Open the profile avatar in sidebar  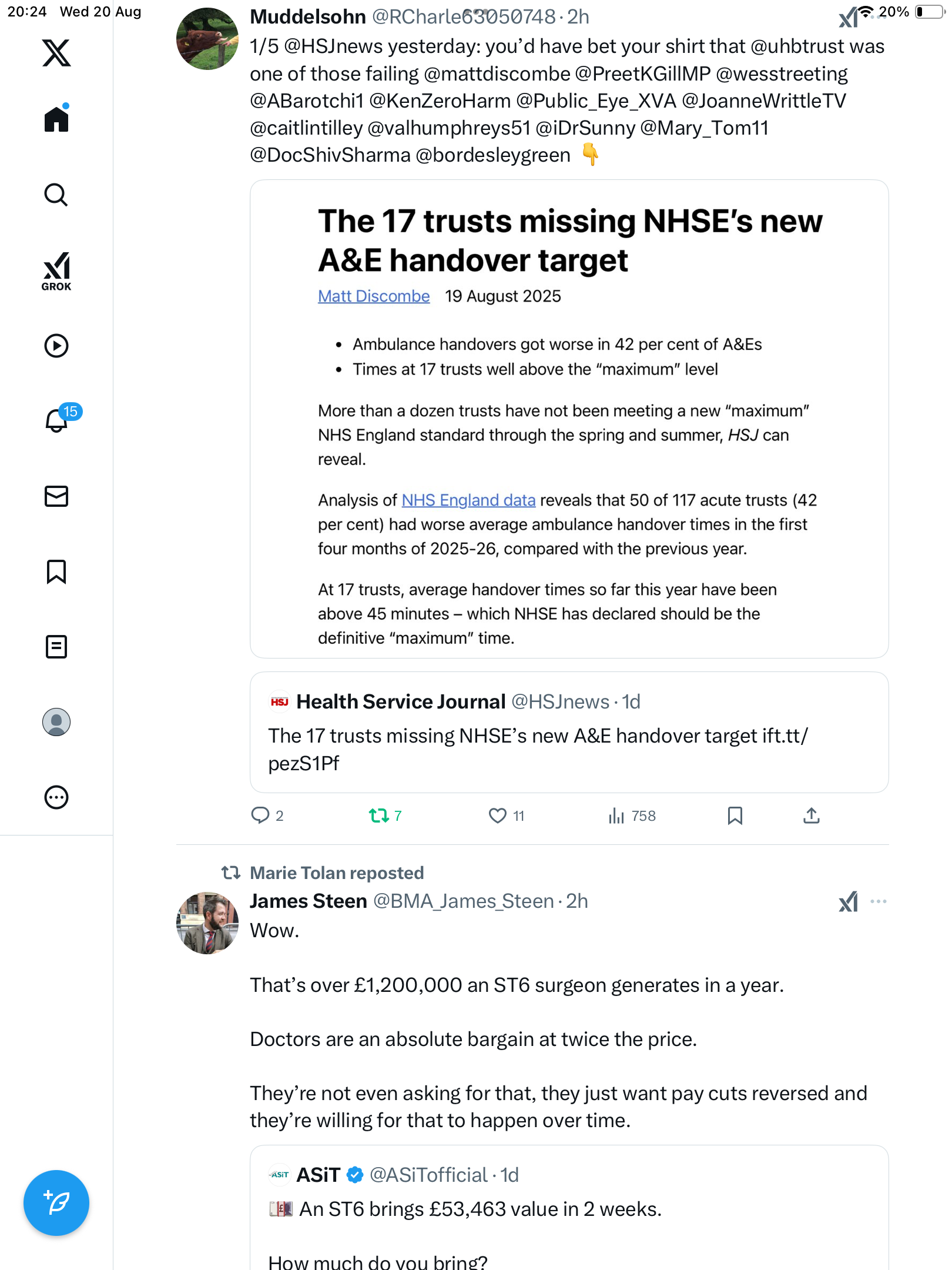56,722
